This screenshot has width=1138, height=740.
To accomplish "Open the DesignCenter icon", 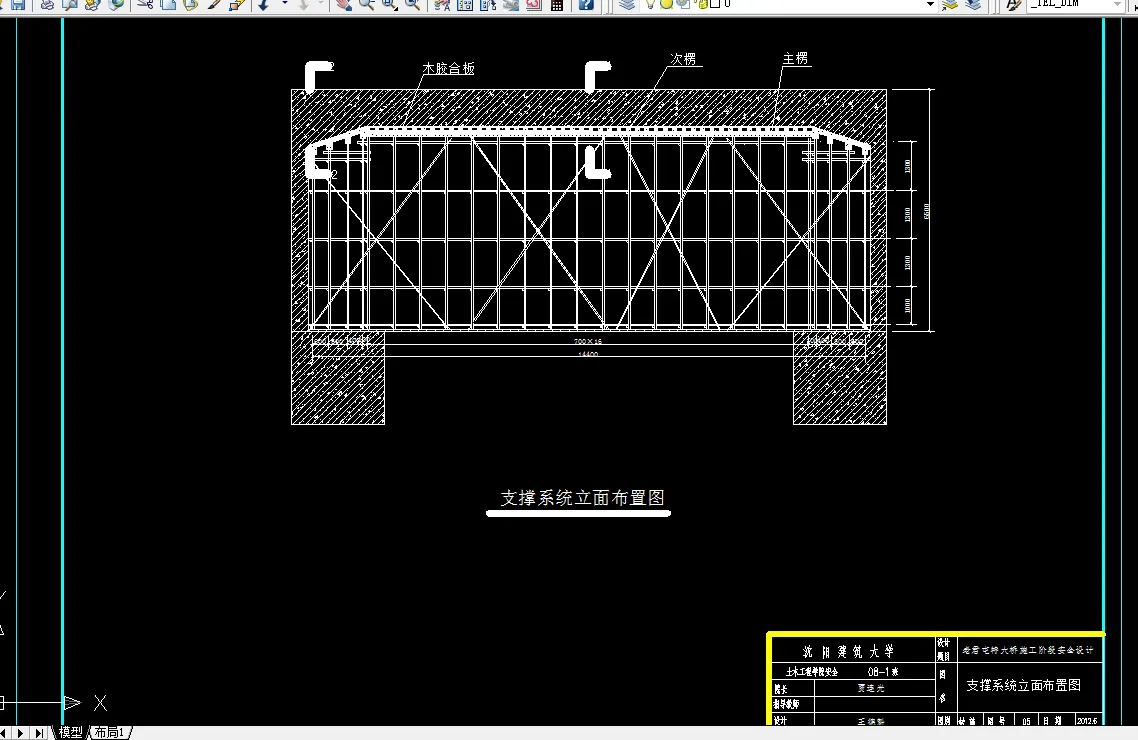I will coord(465,4).
